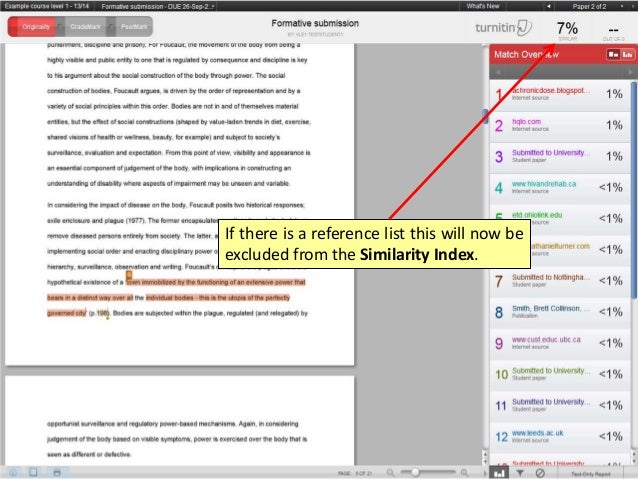This screenshot has height=479, width=638.
Task: Open Formative submission DUE tab
Action: [x=158, y=6]
